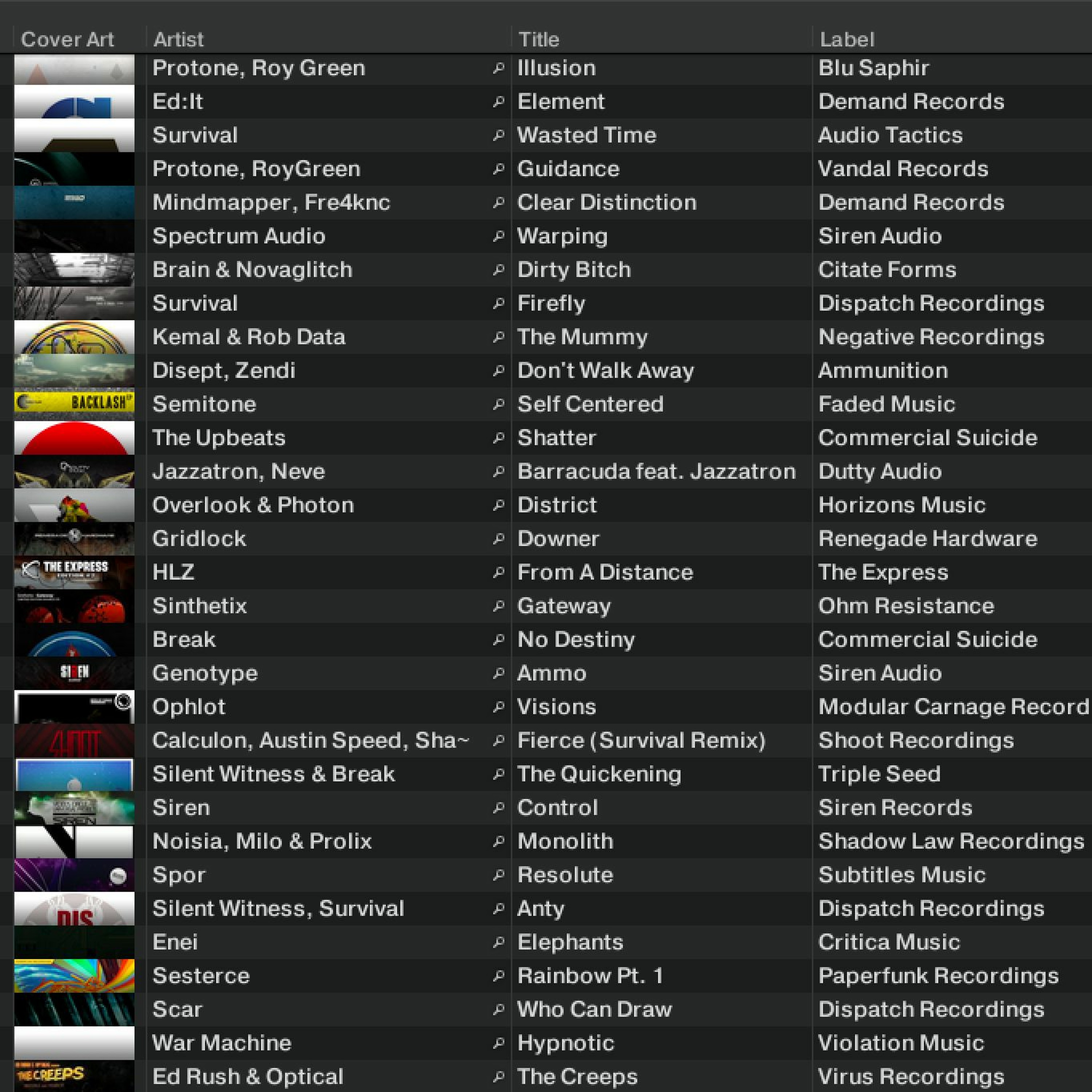Click The Express cover art thumbnail

click(x=74, y=571)
